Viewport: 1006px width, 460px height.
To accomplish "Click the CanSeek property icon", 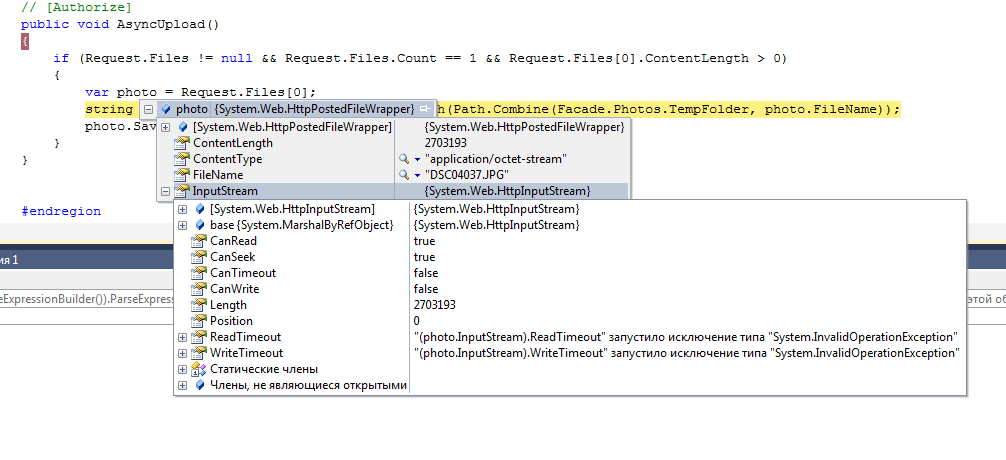I will coord(200,257).
